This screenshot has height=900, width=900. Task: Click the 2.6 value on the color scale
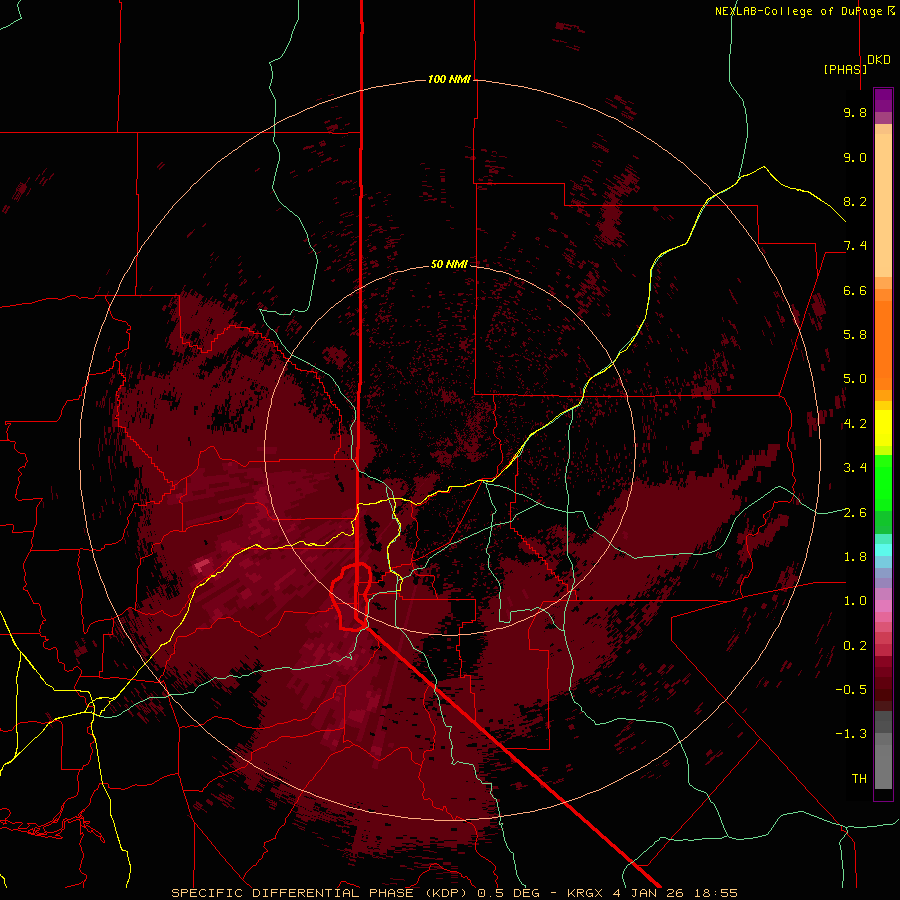click(x=855, y=513)
